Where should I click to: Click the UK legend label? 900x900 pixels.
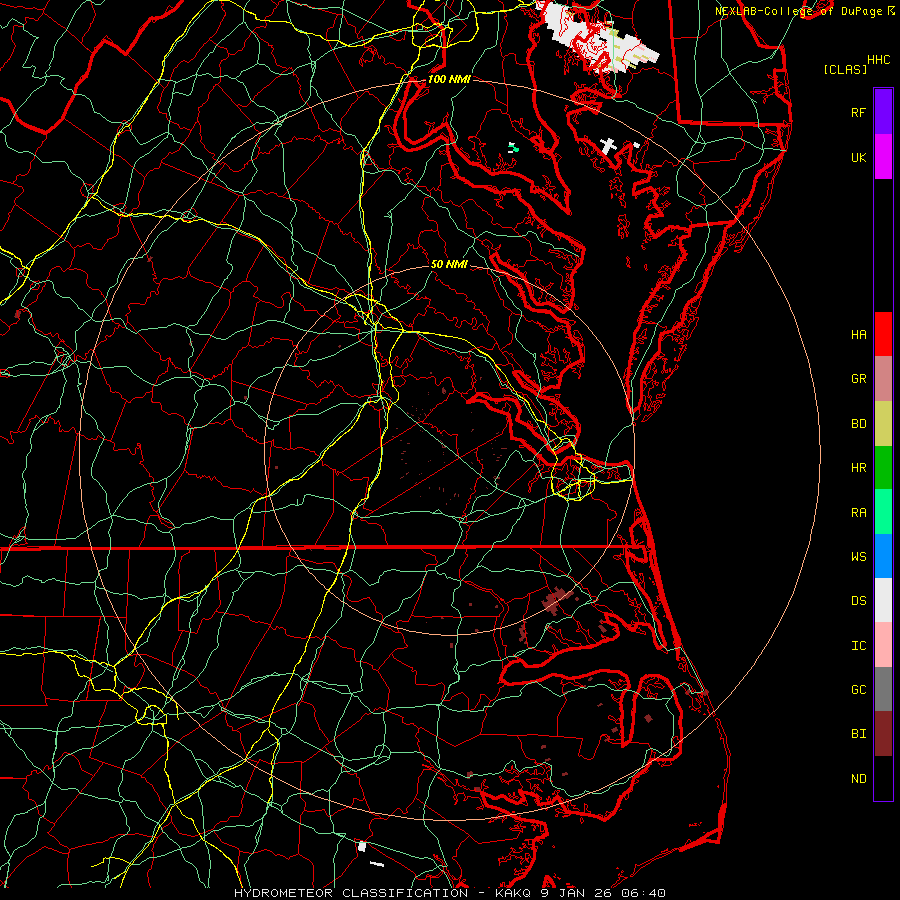click(x=858, y=157)
